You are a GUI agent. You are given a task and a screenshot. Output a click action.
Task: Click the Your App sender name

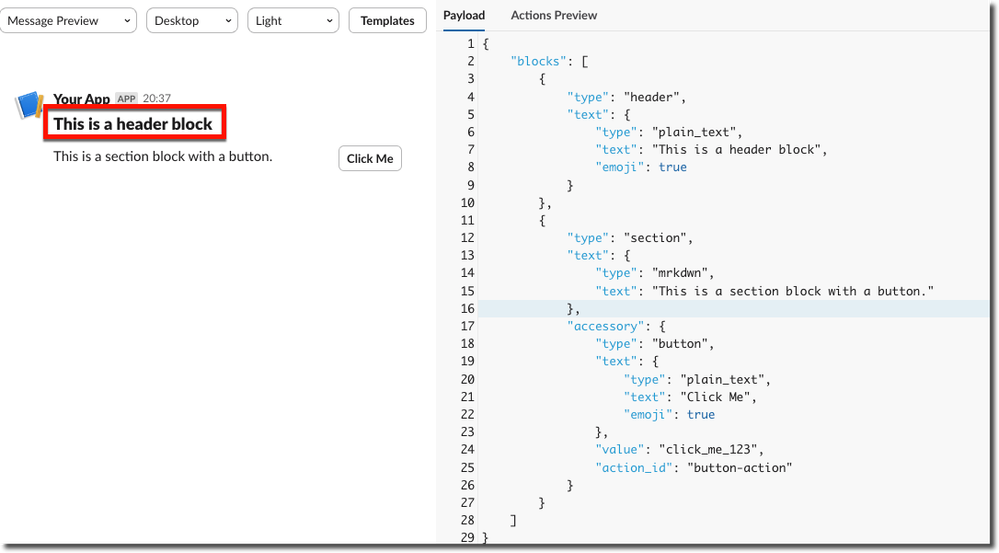tap(81, 99)
